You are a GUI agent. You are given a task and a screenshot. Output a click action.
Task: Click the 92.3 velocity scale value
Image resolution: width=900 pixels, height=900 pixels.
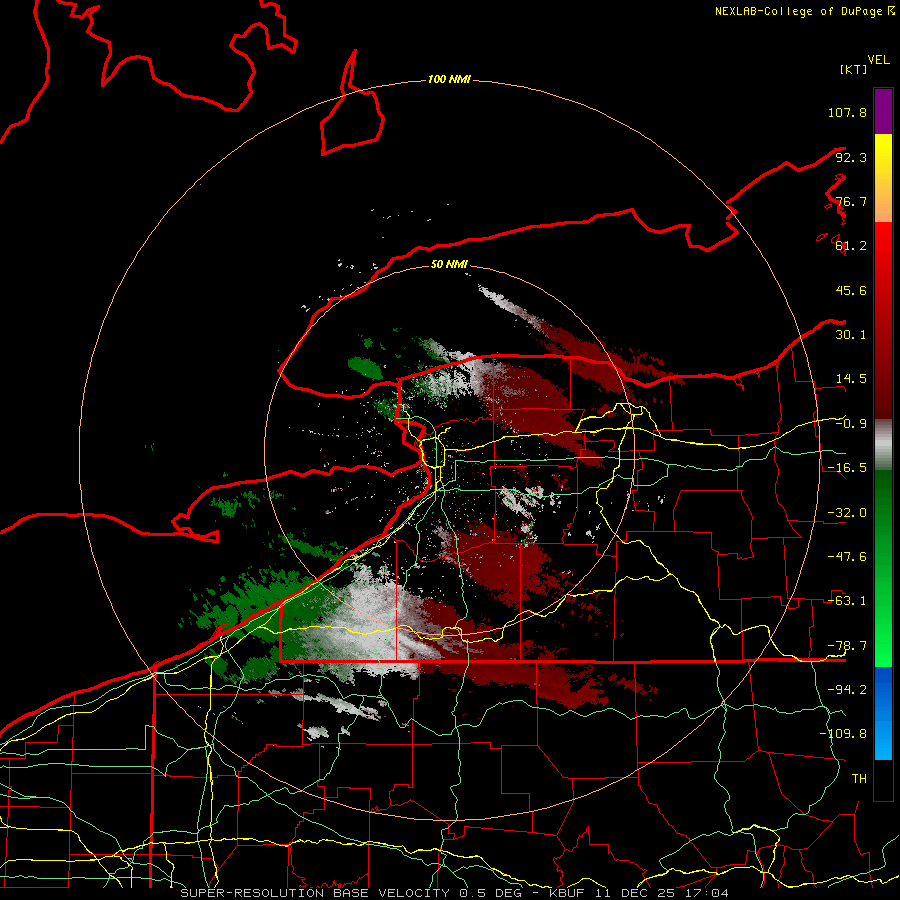click(x=851, y=157)
